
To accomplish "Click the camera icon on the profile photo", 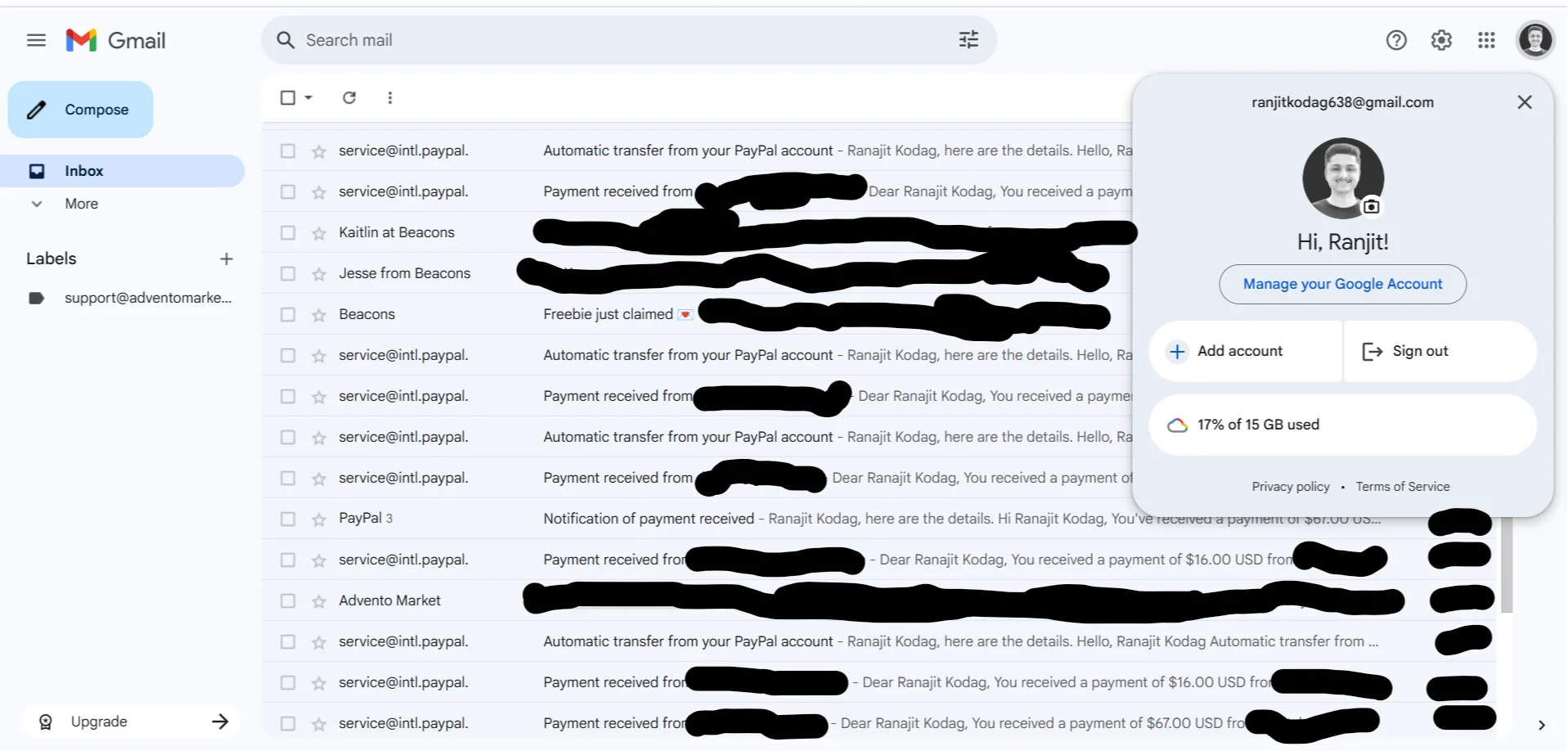I will [1372, 206].
